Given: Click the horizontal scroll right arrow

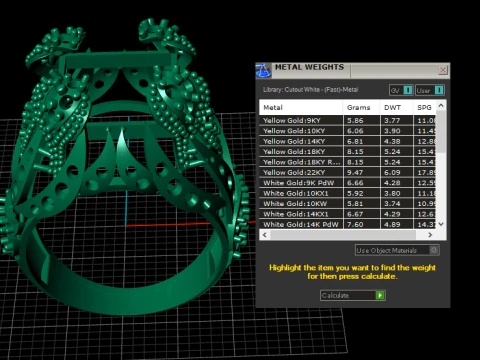Looking at the screenshot, I should pos(430,235).
